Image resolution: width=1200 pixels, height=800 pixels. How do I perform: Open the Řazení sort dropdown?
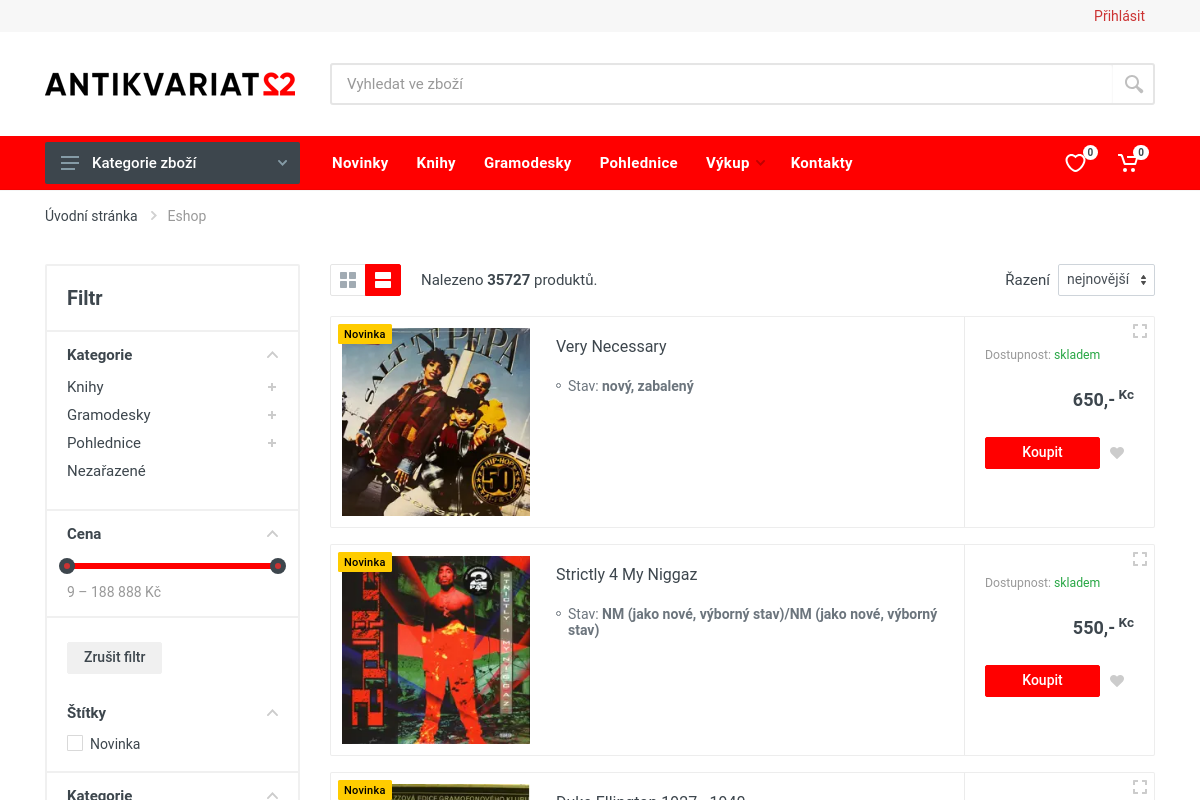[x=1106, y=280]
